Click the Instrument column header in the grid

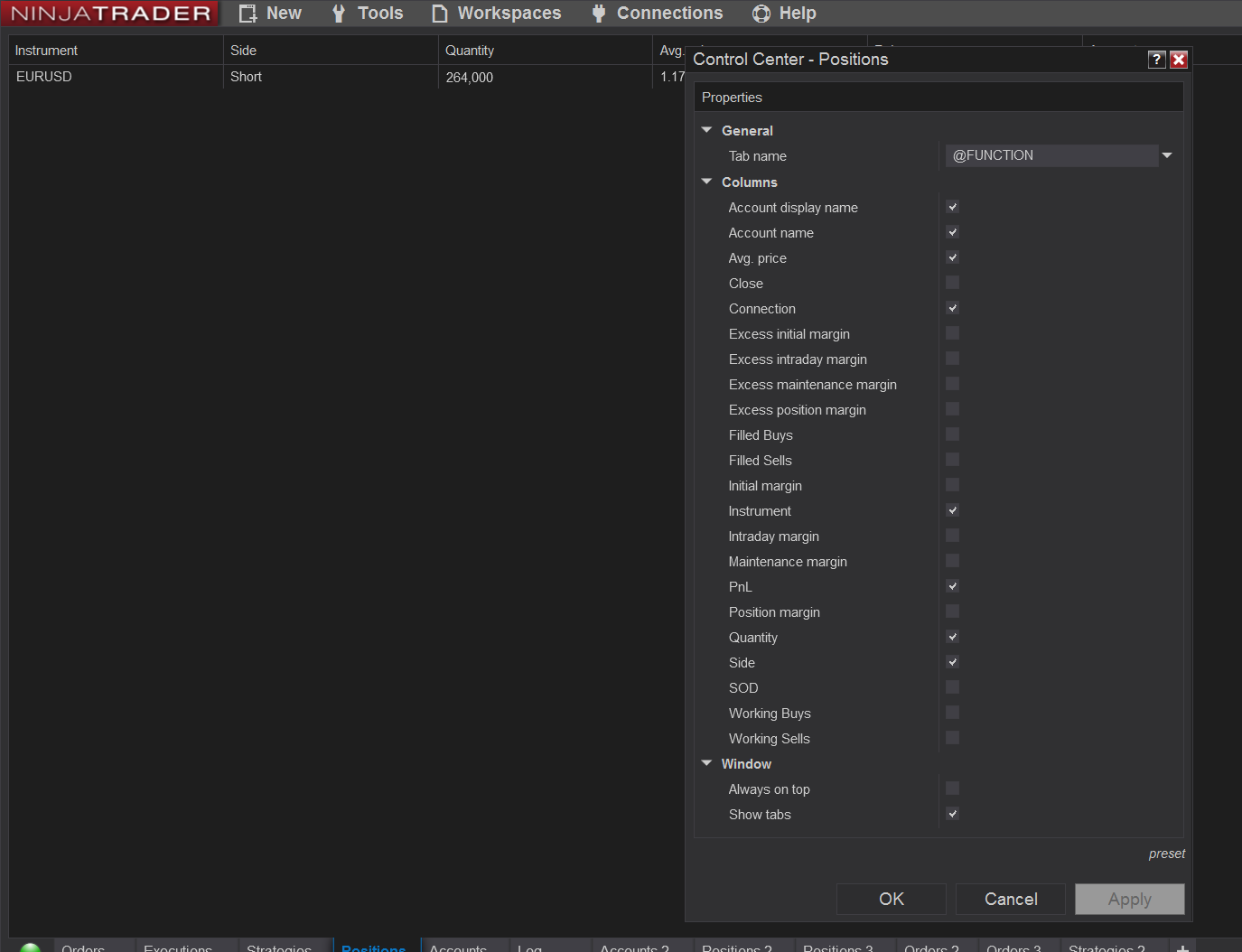point(116,51)
